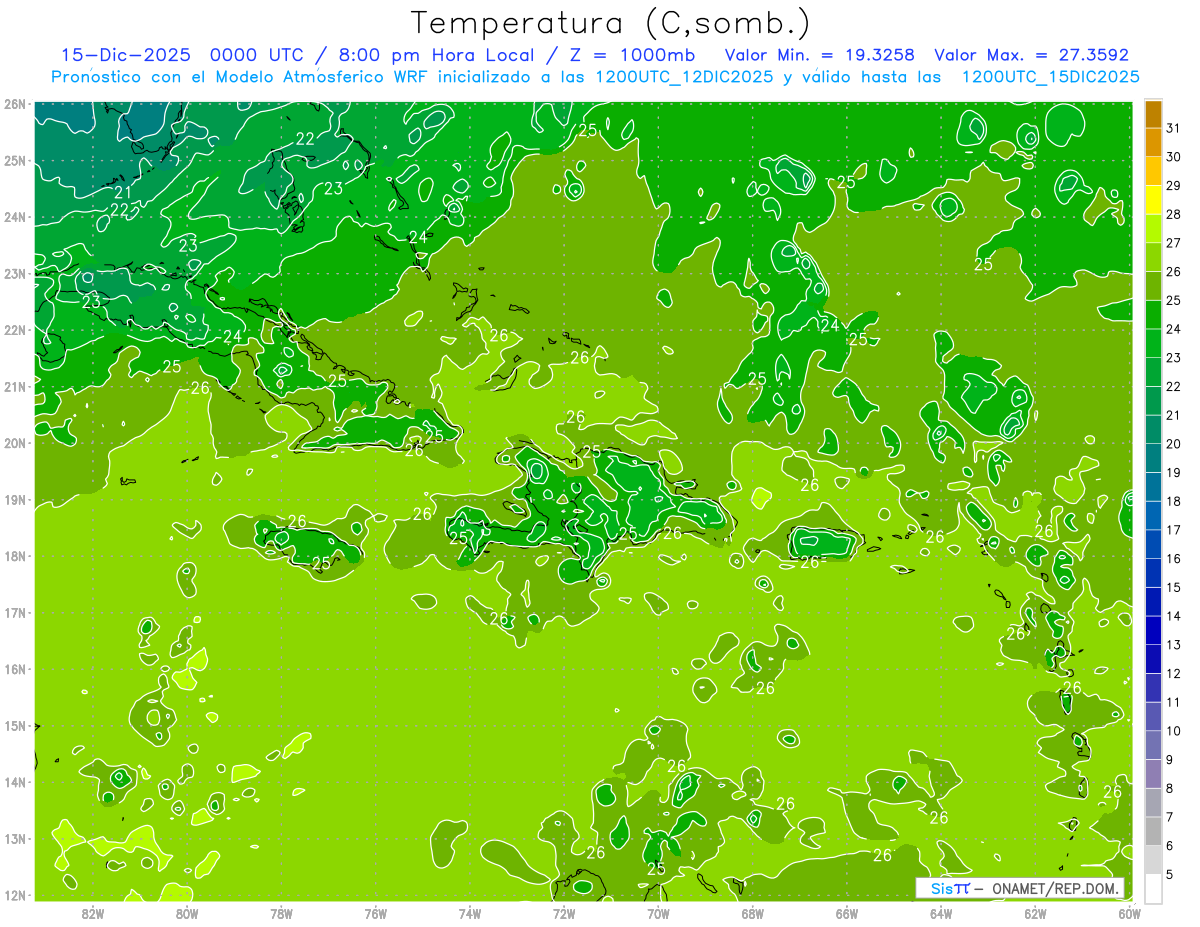Click the title Temperatura (C,somb.)

pos(610,22)
